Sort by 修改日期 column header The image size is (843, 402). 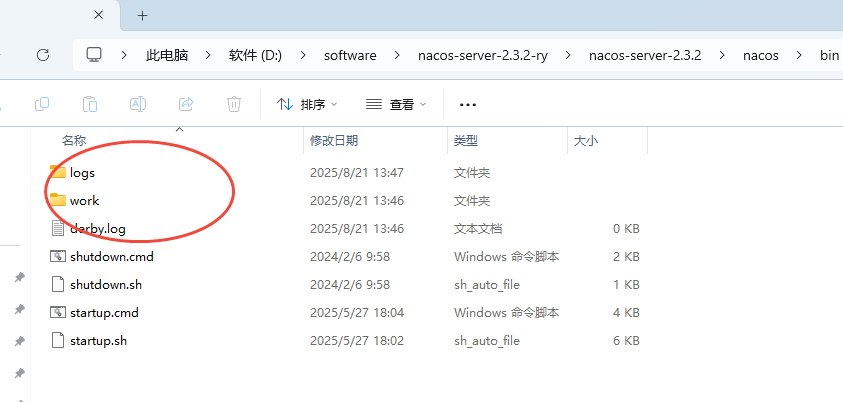point(334,141)
